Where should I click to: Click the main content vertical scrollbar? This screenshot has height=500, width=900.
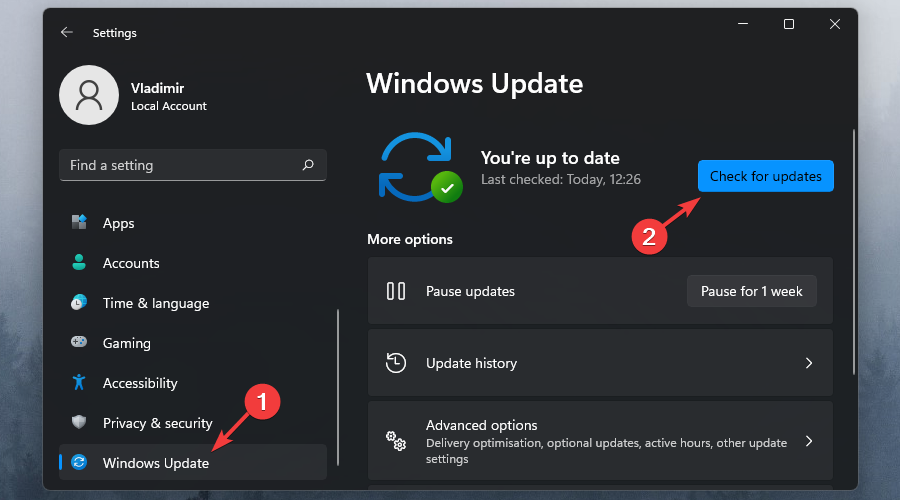pyautogui.click(x=853, y=250)
